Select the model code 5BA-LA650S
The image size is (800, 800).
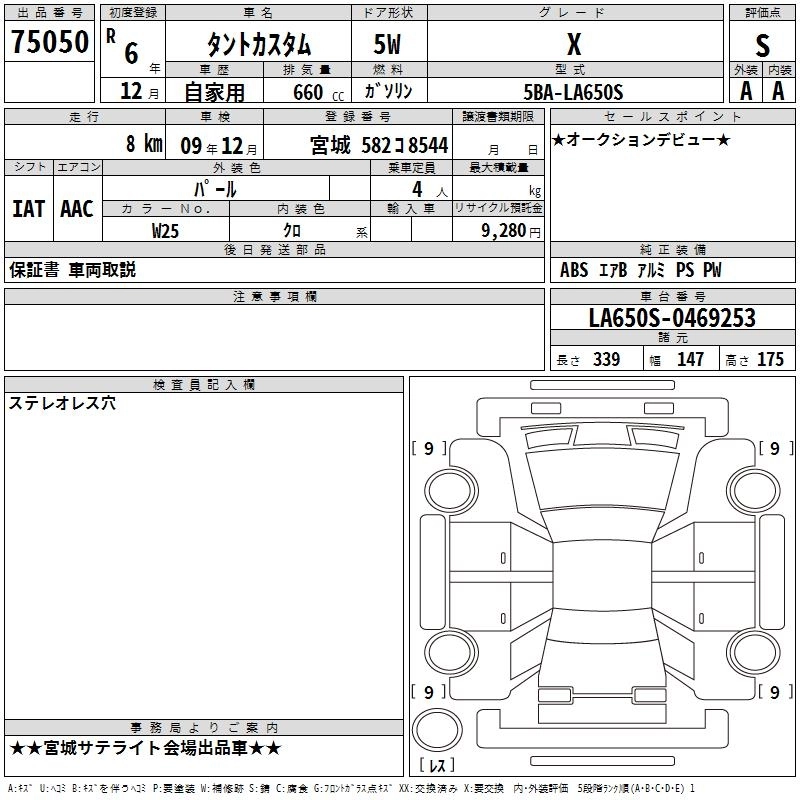[x=573, y=92]
